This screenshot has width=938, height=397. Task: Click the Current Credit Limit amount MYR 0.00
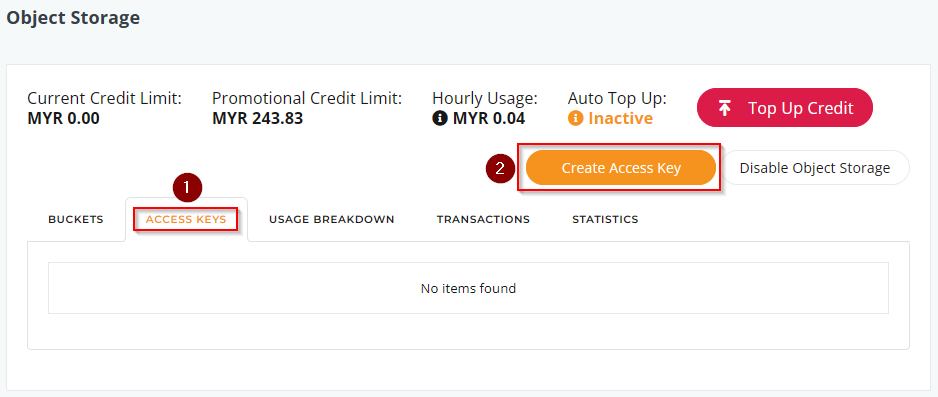tap(63, 118)
